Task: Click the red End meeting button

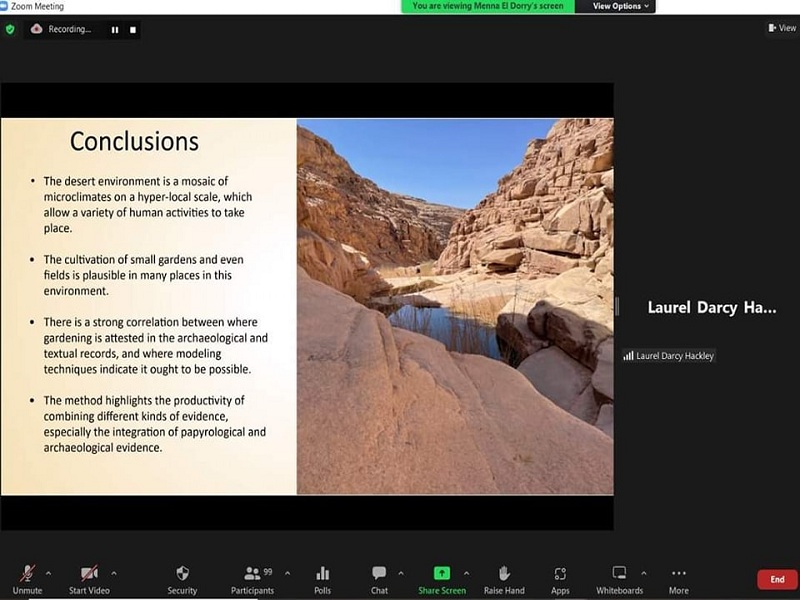Action: (x=778, y=579)
